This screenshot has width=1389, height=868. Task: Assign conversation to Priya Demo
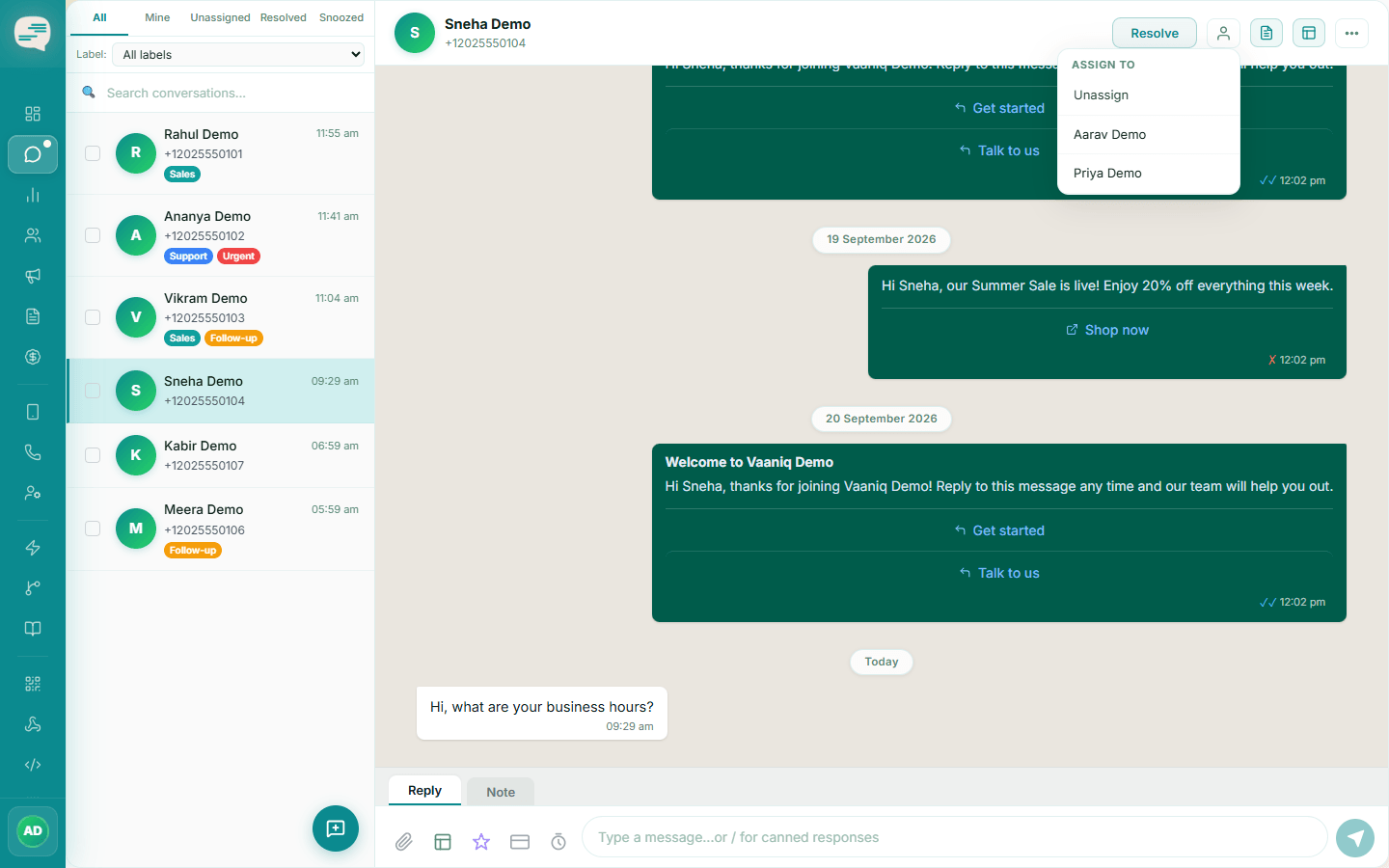click(1149, 174)
